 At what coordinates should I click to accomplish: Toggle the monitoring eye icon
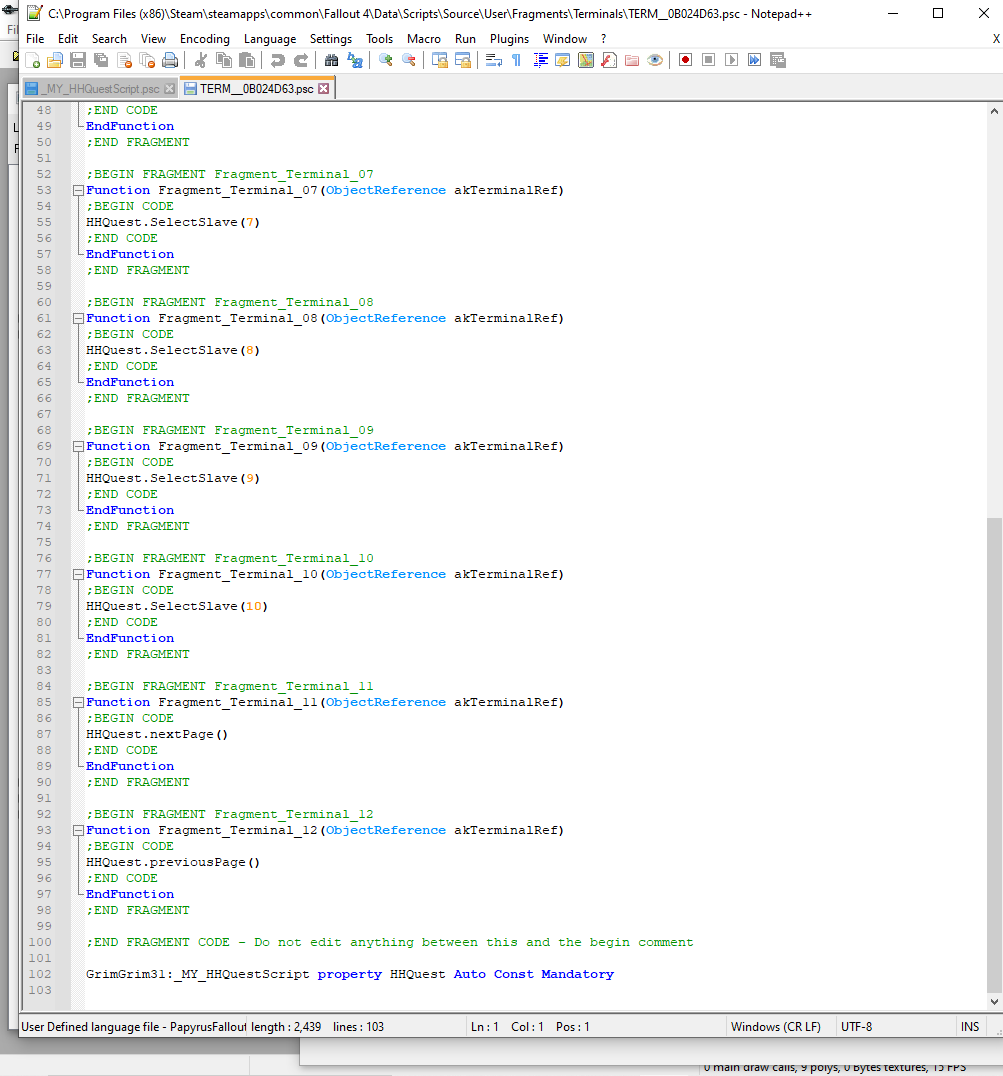pyautogui.click(x=655, y=60)
